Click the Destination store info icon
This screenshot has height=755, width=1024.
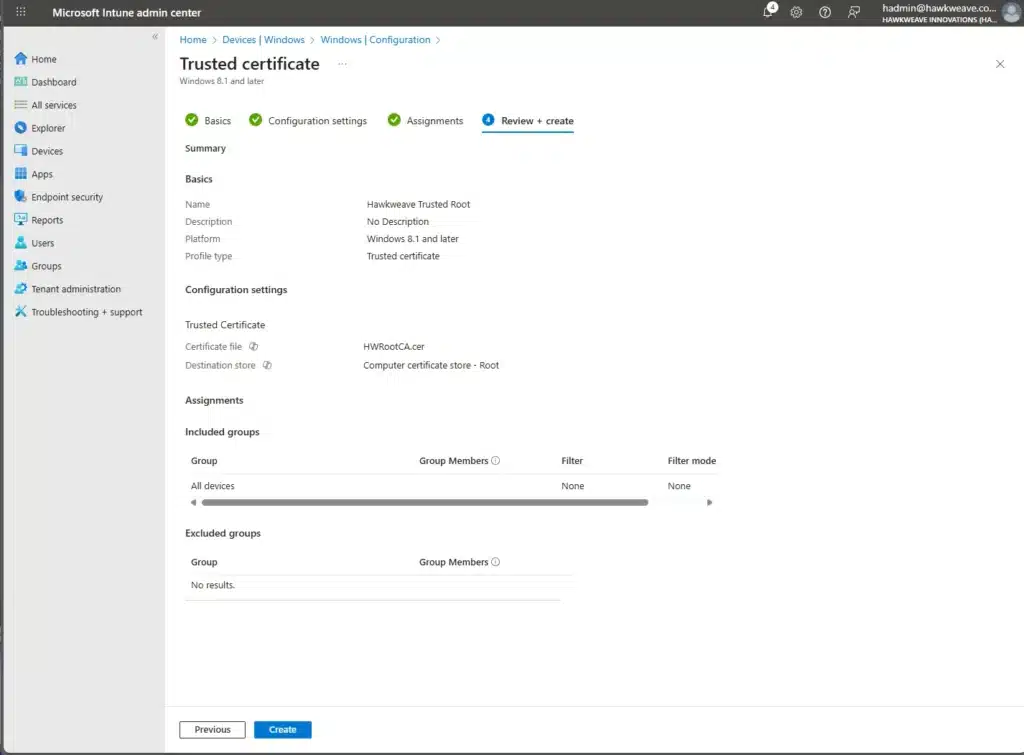click(x=267, y=366)
